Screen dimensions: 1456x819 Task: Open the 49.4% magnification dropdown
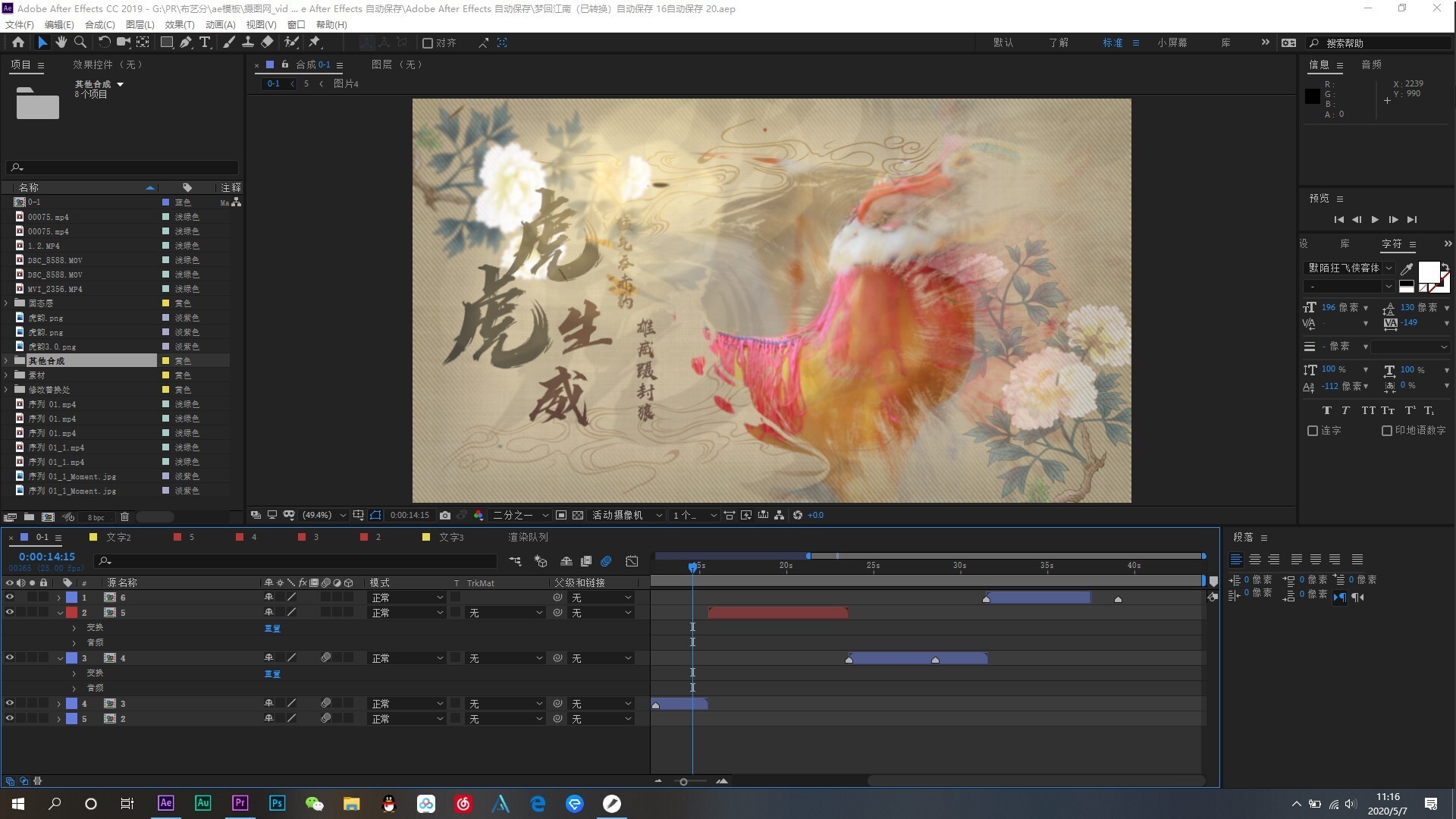pyautogui.click(x=325, y=516)
